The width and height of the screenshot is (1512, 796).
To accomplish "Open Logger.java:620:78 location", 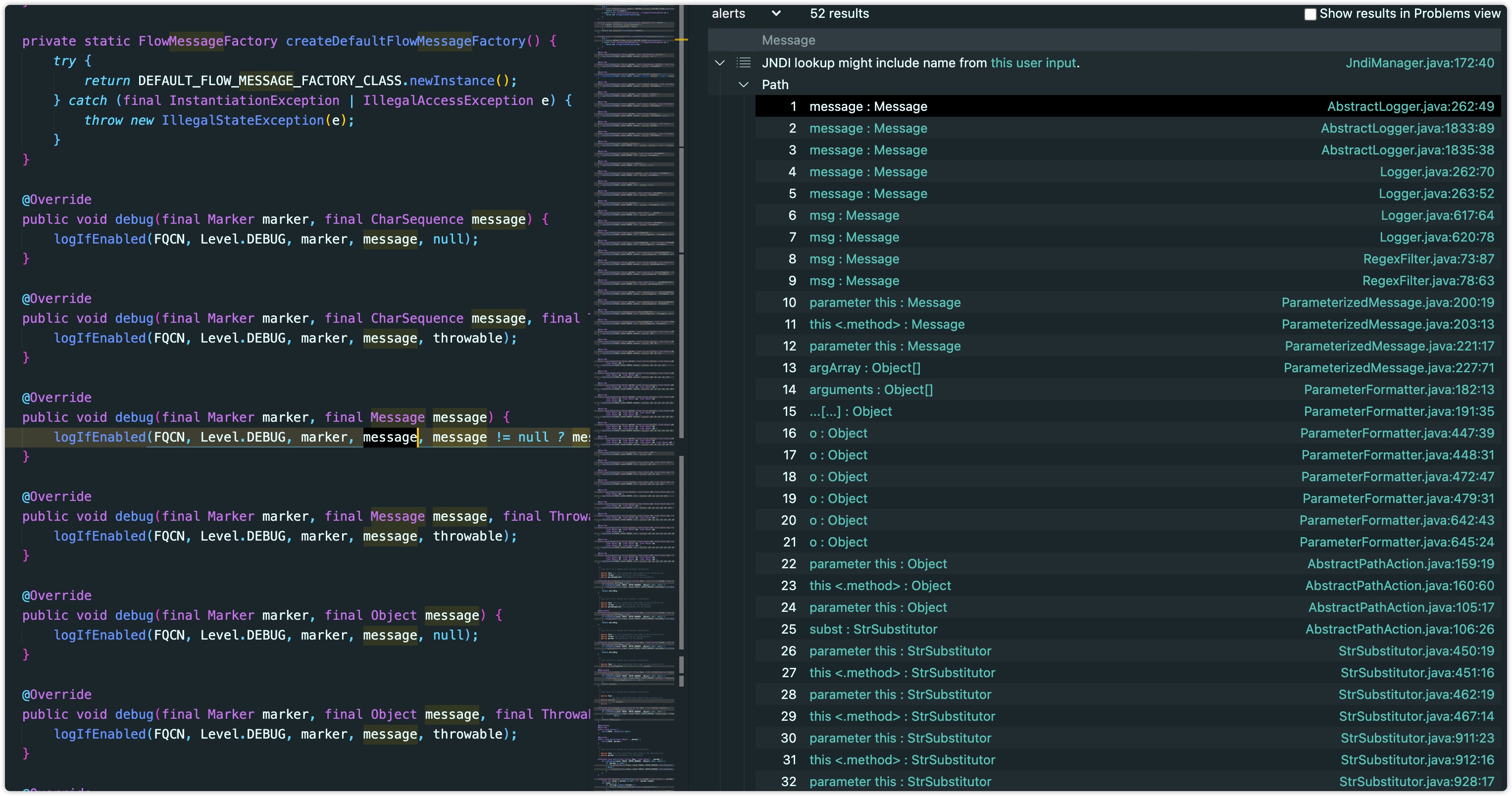I will pos(1436,237).
